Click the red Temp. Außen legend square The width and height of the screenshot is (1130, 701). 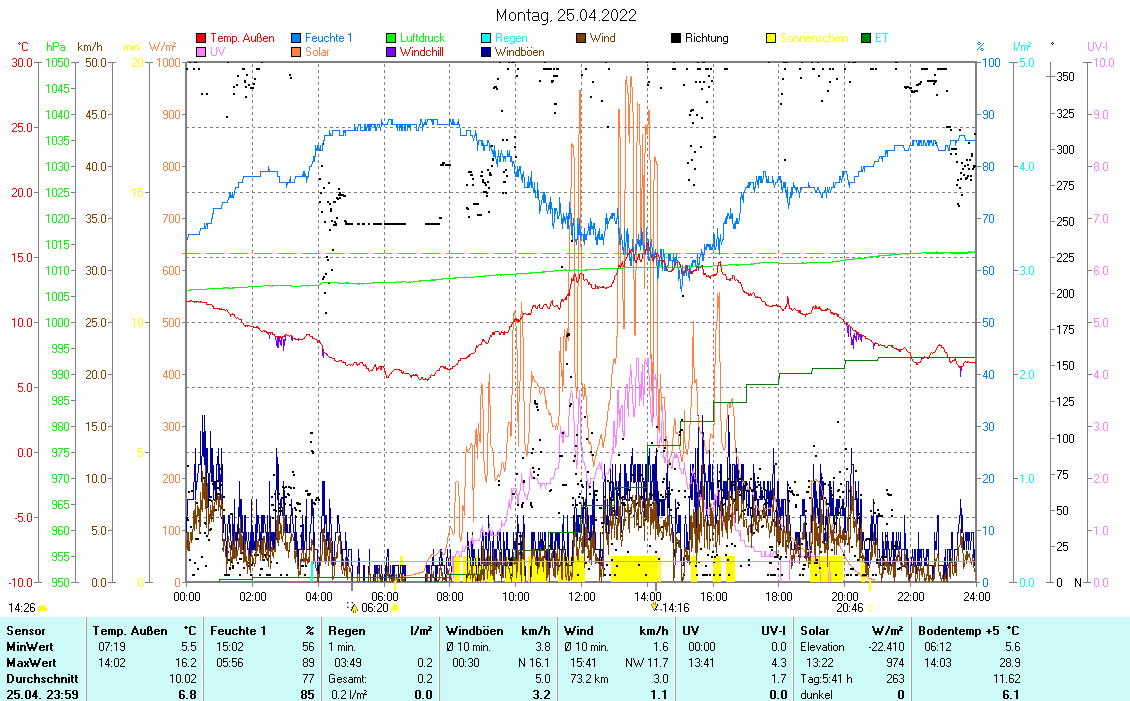[202, 39]
